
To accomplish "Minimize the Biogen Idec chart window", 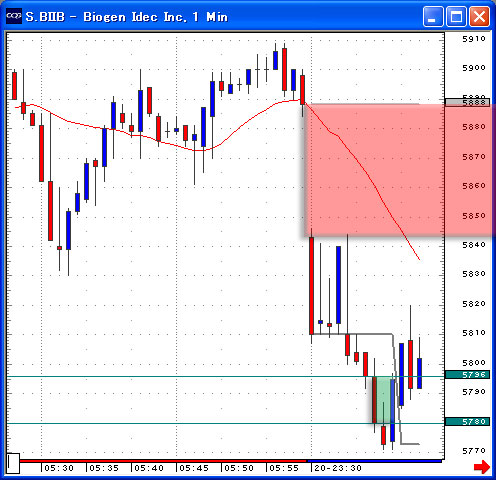I will click(x=433, y=16).
